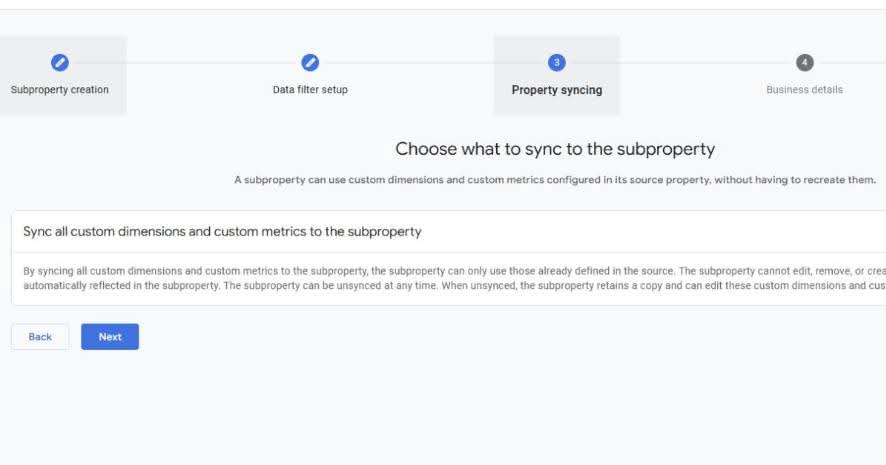
Task: Click the pencil icon above Data filter setup
Action: point(310,63)
